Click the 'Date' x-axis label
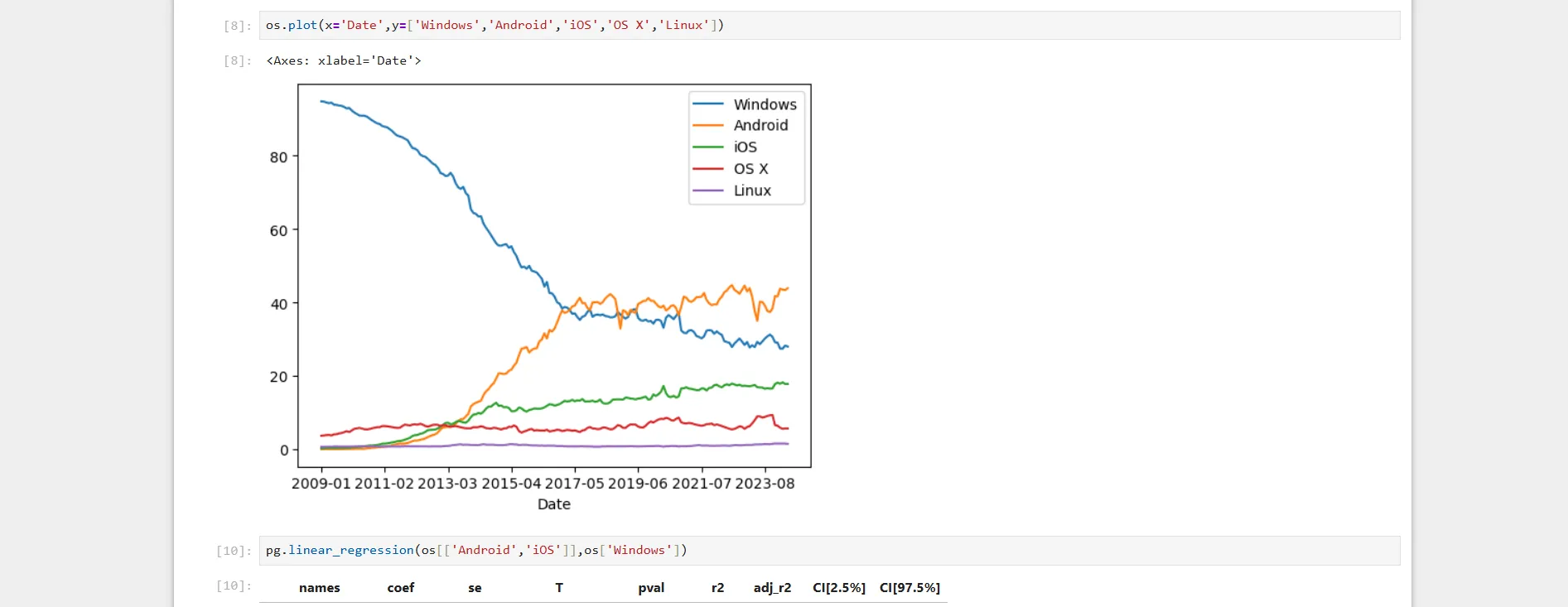This screenshot has width=1568, height=607. pos(554,504)
